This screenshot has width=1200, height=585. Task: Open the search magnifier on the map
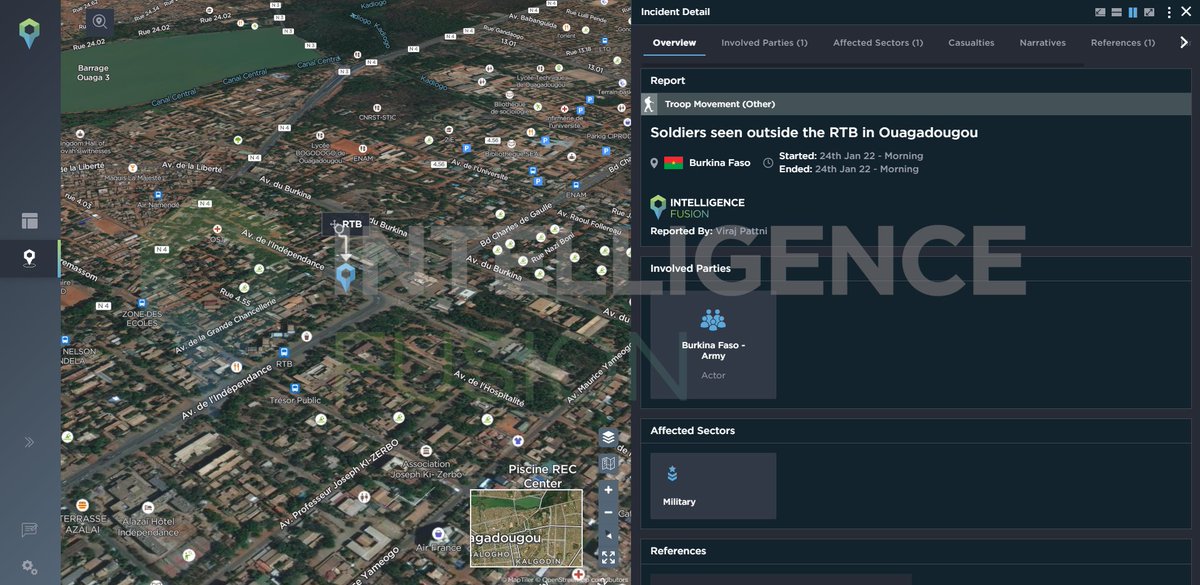coord(98,19)
